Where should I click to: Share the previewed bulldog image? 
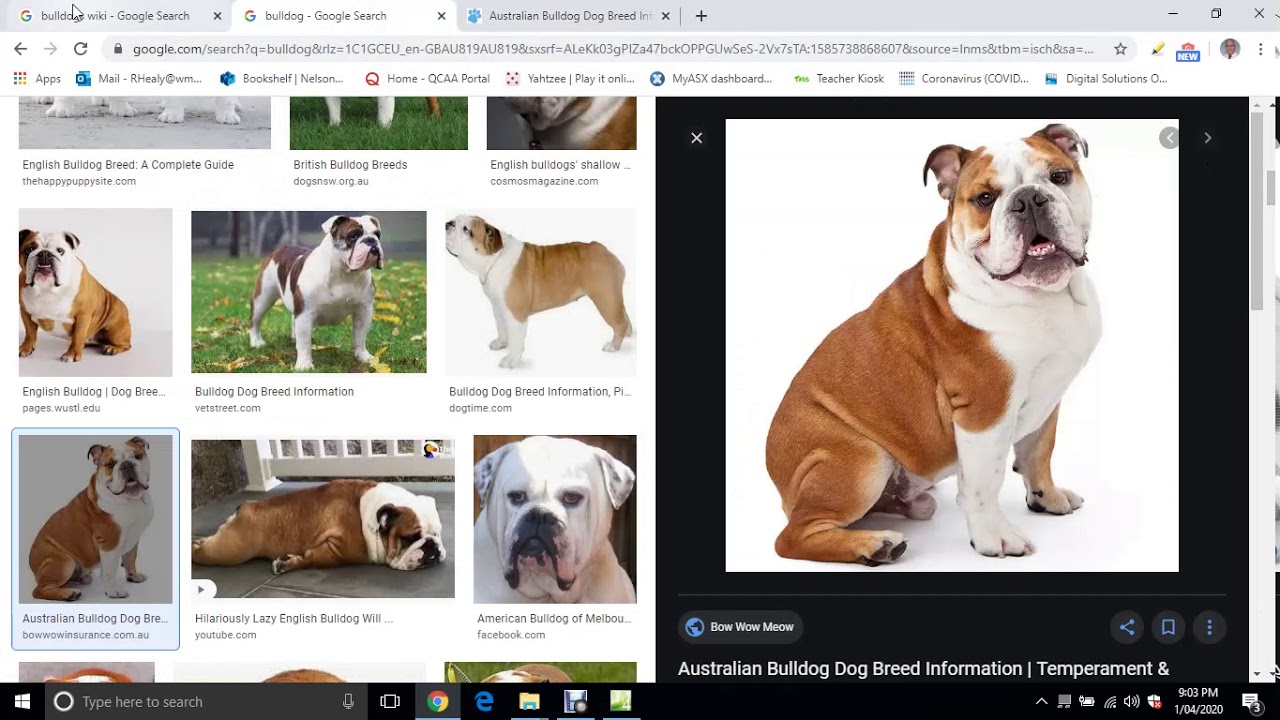point(1127,627)
